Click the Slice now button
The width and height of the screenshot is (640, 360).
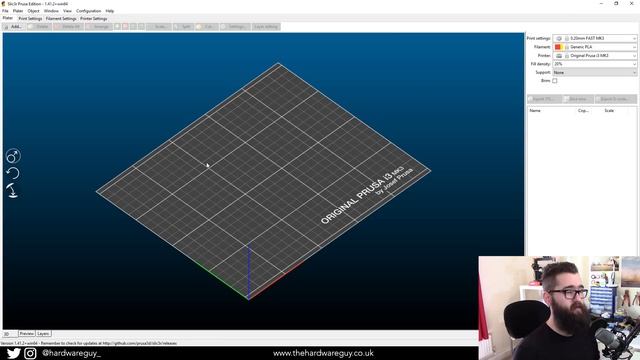[578, 99]
